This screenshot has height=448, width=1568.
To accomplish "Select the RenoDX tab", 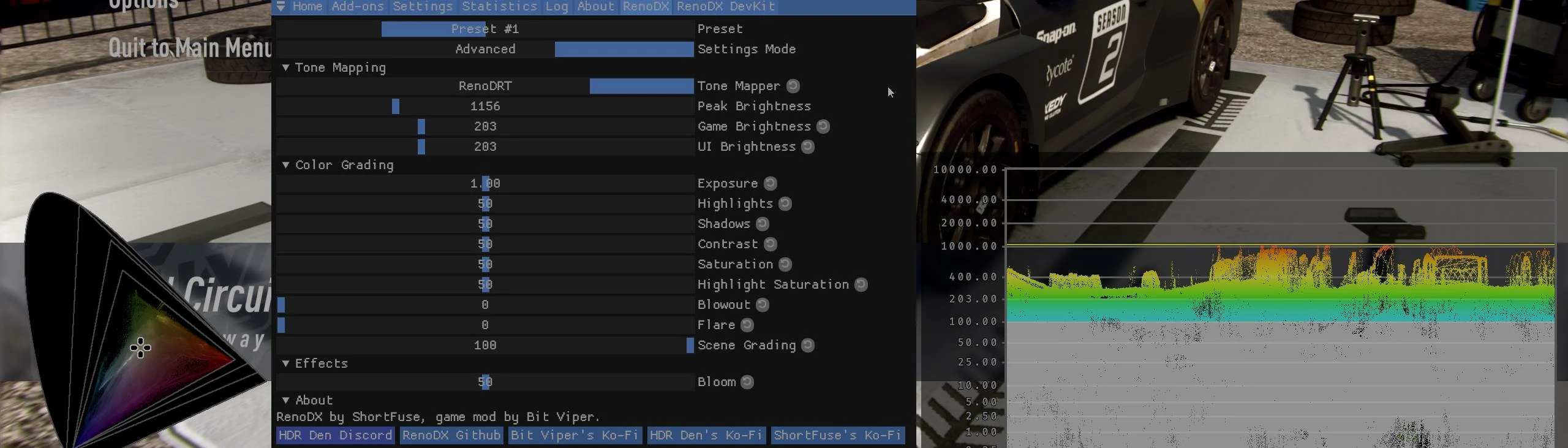I will (646, 7).
